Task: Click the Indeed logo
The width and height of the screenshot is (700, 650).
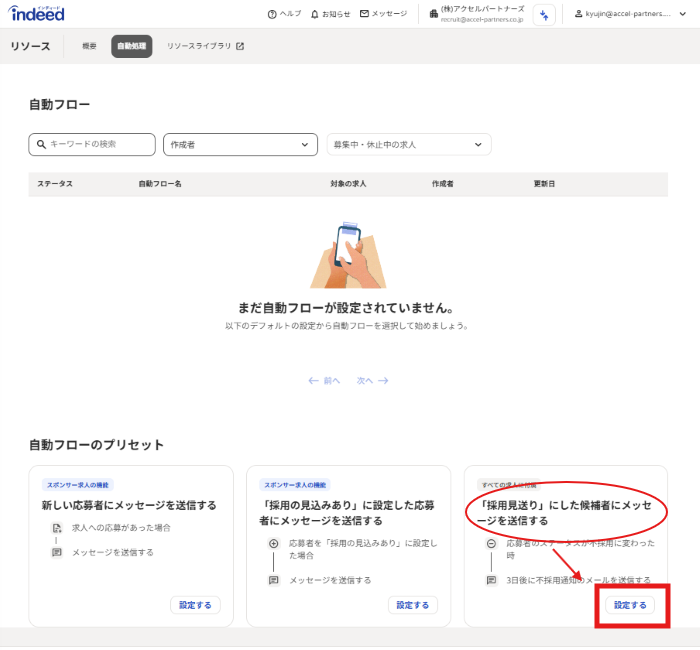Action: pyautogui.click(x=38, y=14)
